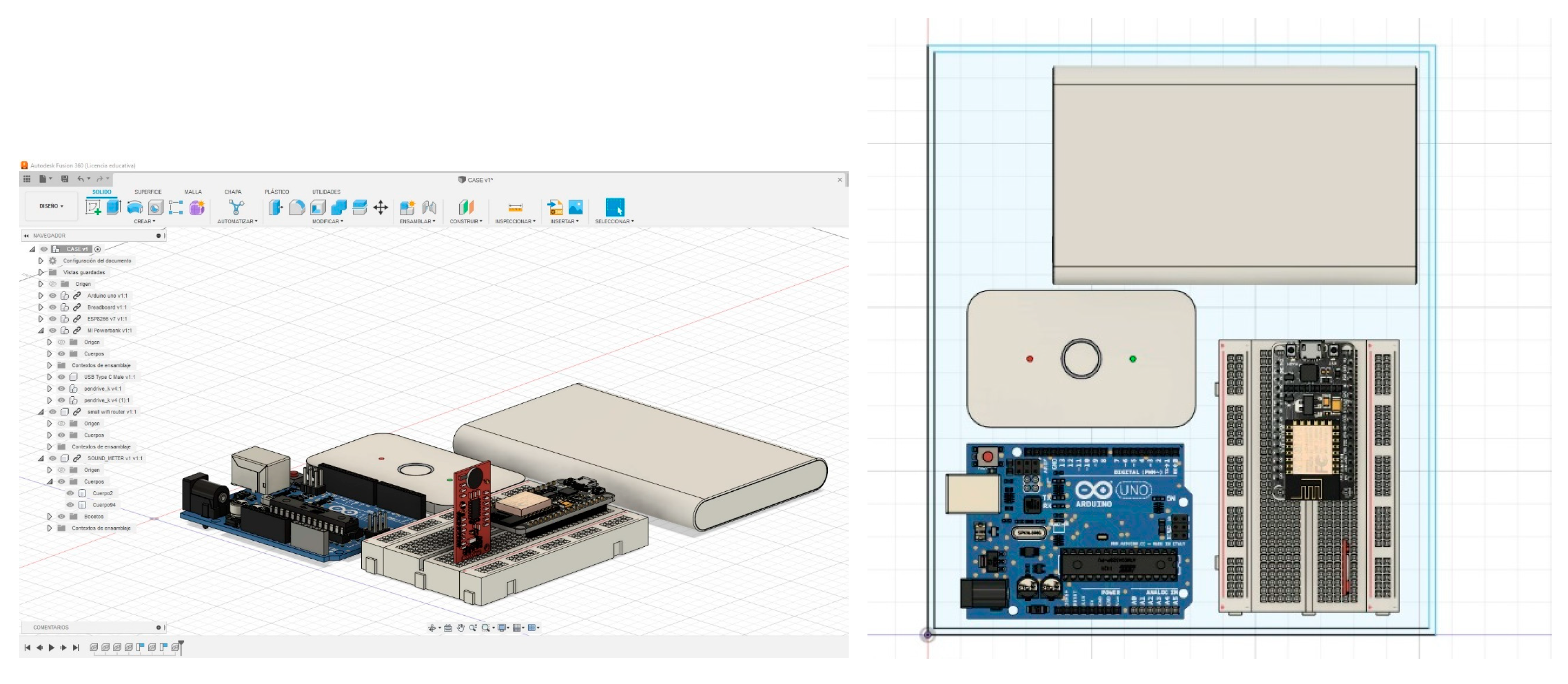Image resolution: width=1568 pixels, height=684 pixels.
Task: Open the Modificar dropdown menu
Action: [328, 221]
